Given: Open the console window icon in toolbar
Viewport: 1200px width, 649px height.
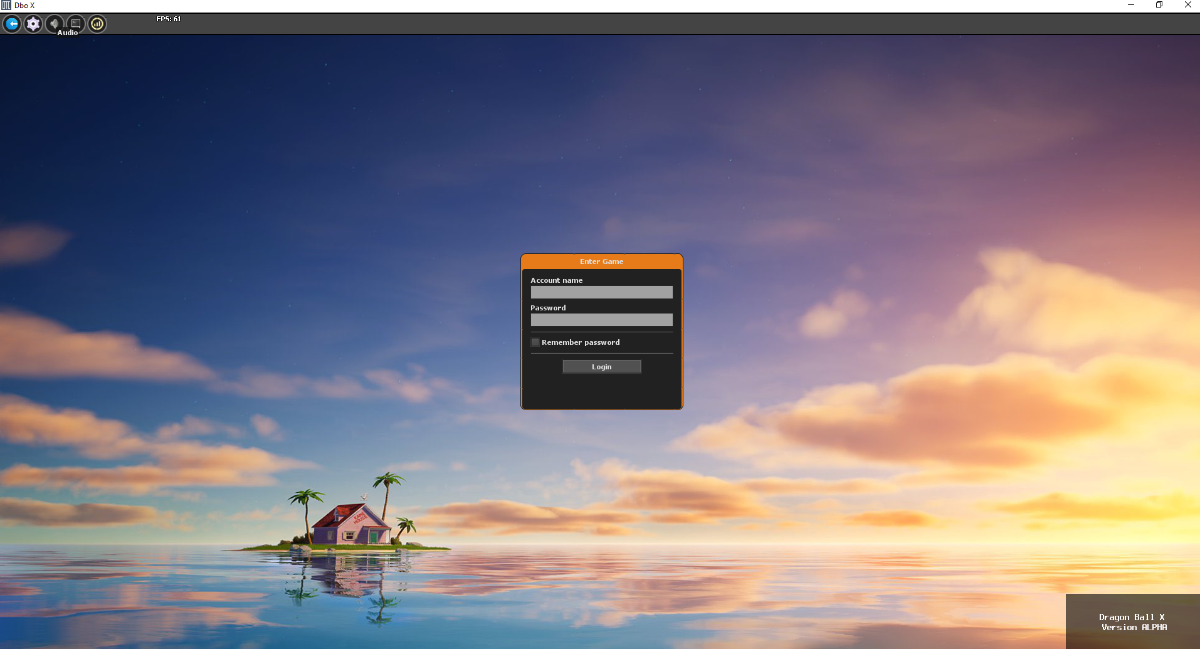Looking at the screenshot, I should click(75, 24).
